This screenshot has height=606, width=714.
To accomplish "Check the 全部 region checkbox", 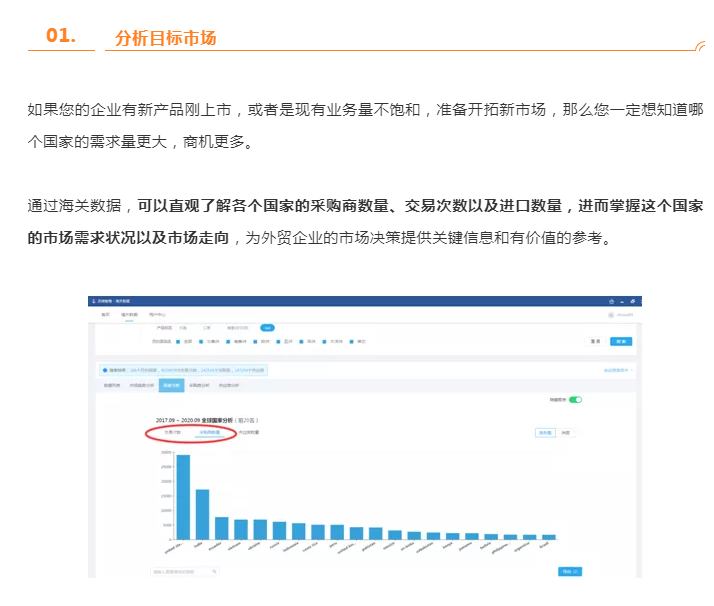I will (178, 341).
